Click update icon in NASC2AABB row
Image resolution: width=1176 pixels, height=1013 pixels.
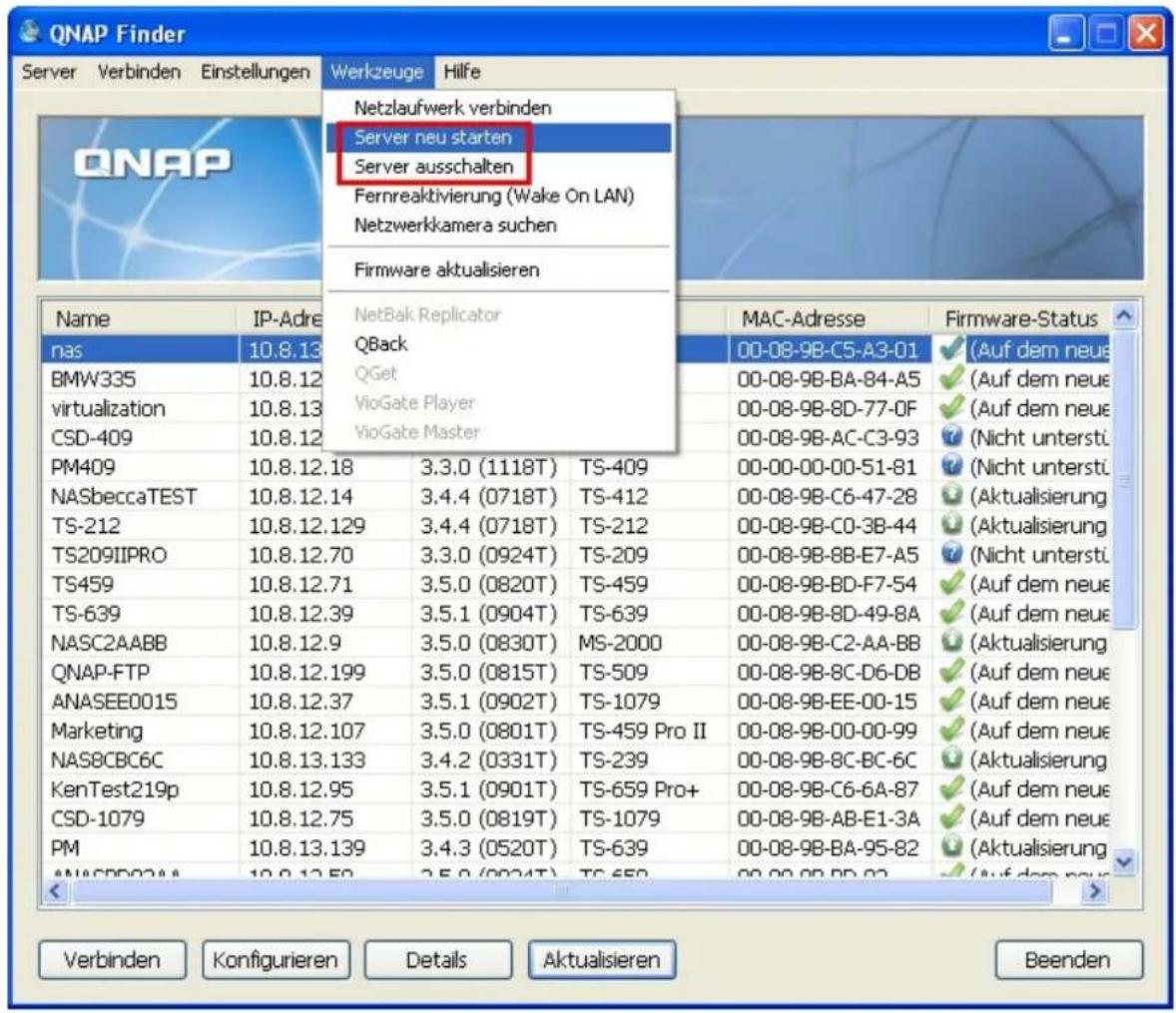(951, 641)
